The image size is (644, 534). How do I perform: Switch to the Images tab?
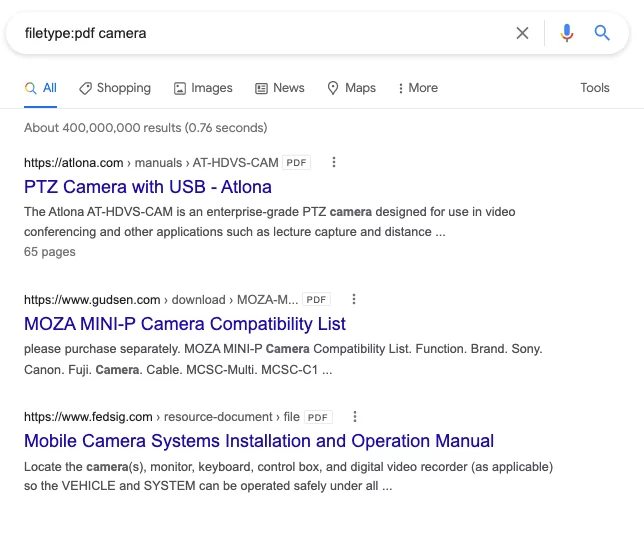point(203,88)
